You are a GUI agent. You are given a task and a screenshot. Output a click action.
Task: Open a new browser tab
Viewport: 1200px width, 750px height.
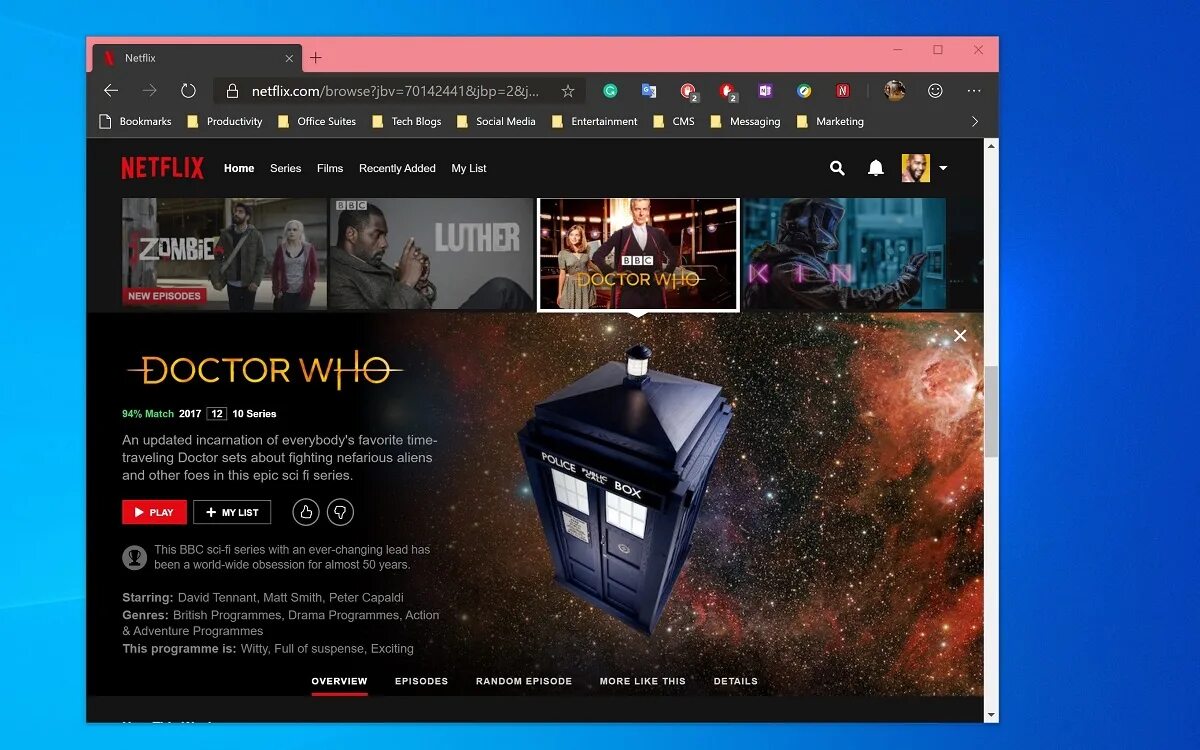click(316, 58)
